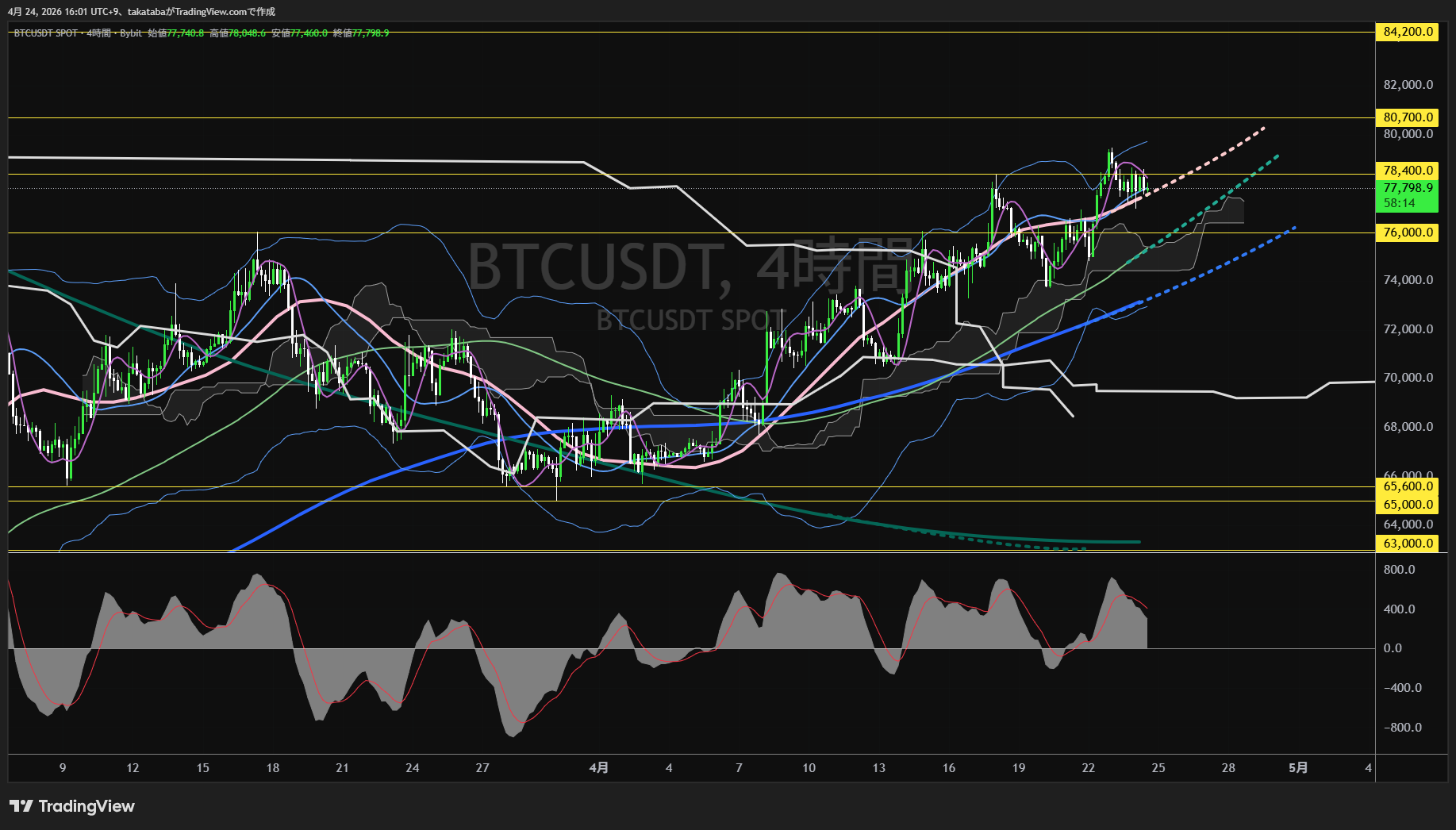Click the date label 25 on time axis

1158,768
